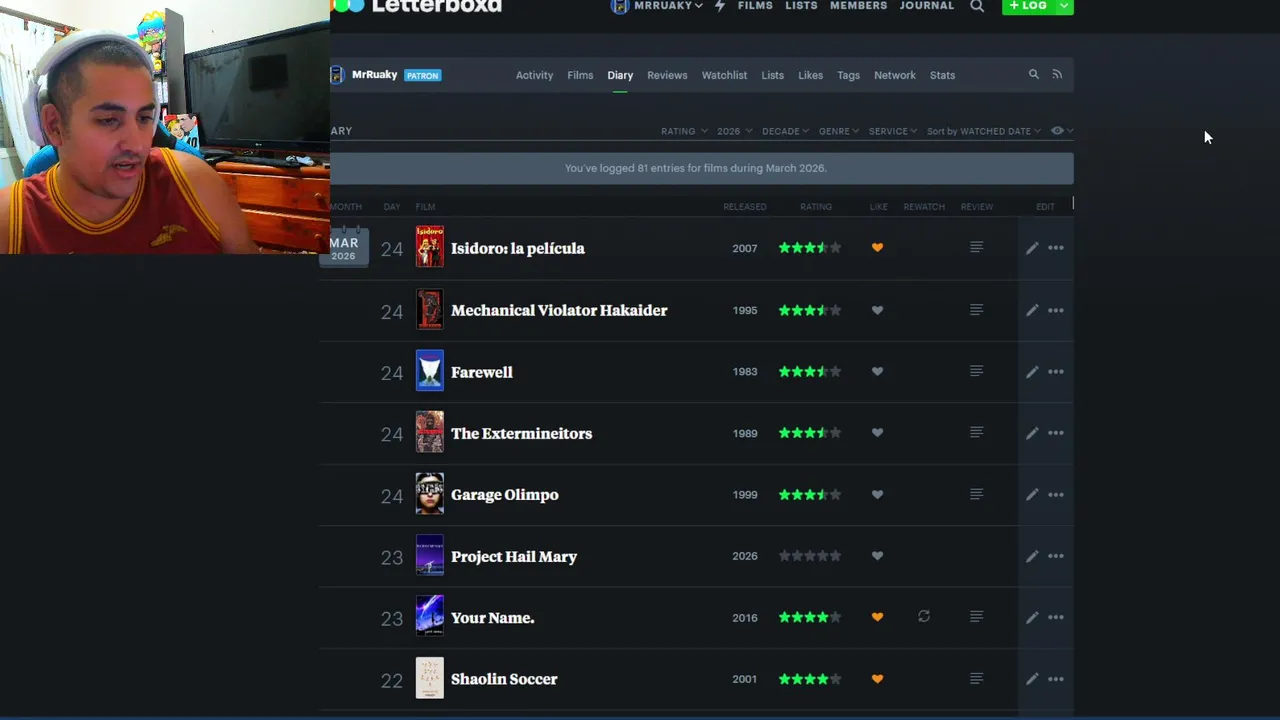Open MrRuaky profile avatar in subheader
Screen dimensions: 1280x720
coord(337,75)
